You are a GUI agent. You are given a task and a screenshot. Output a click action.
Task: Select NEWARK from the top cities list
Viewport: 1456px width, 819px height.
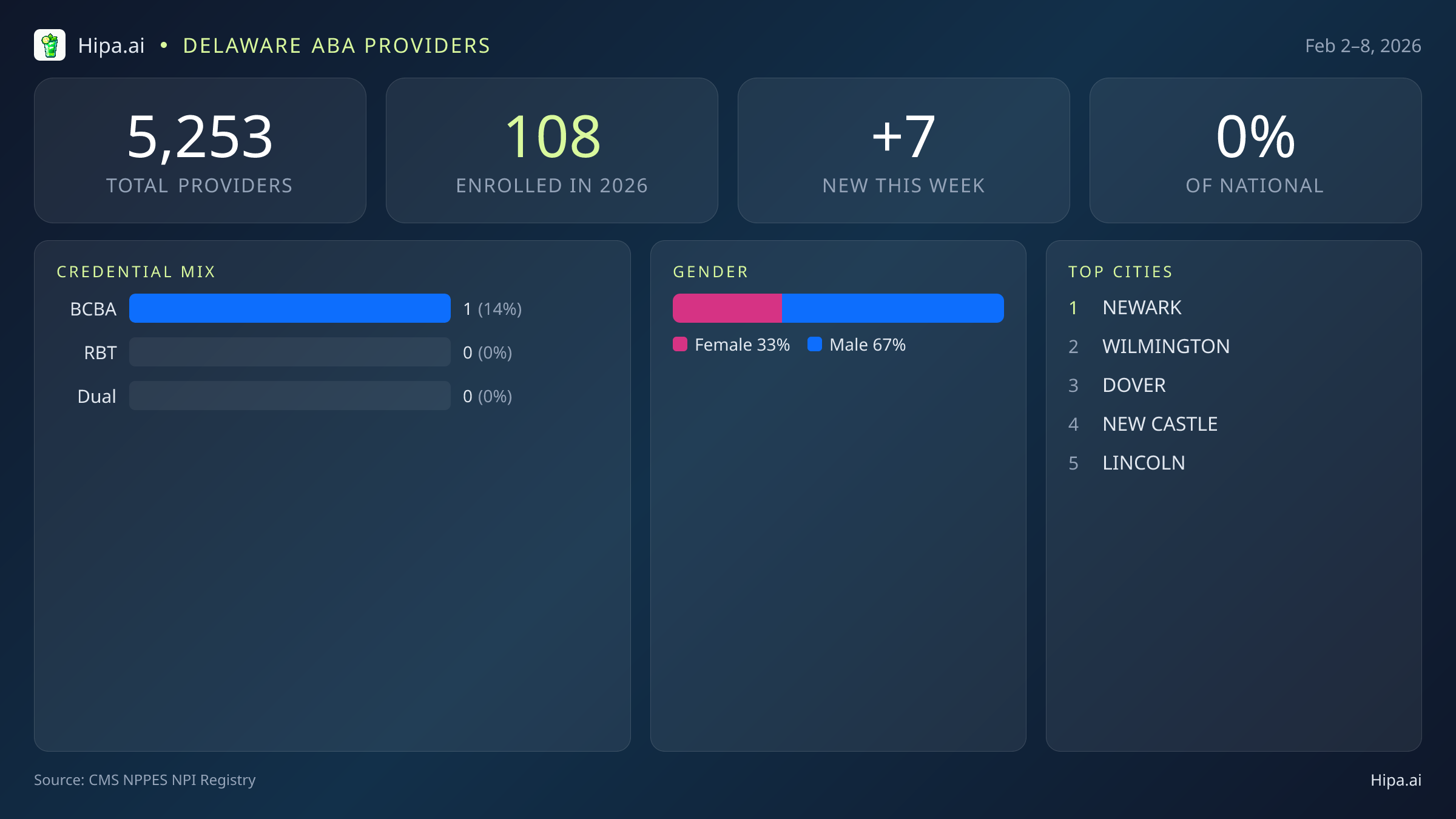click(x=1141, y=308)
